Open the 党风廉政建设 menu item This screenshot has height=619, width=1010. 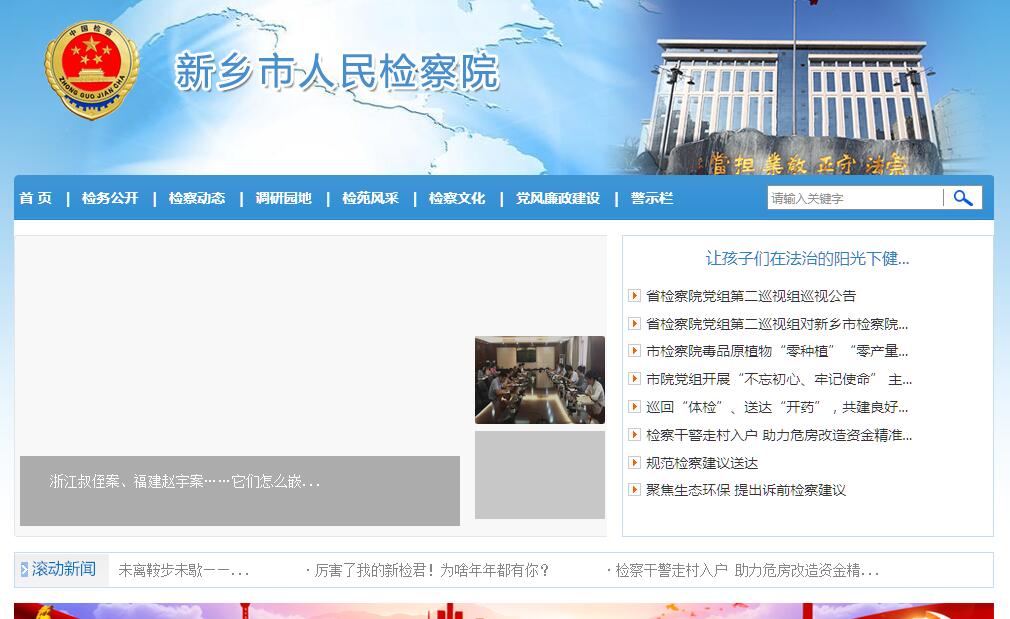click(558, 198)
